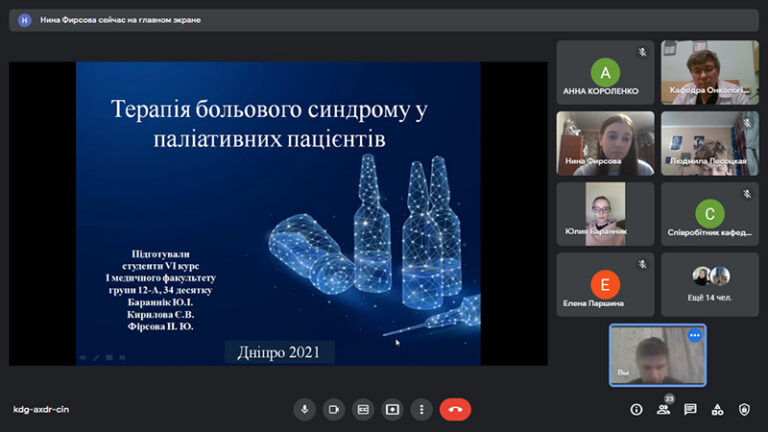Screen dimensions: 768x432
Task: Mute the microphone in the call bar
Action: 305,409
